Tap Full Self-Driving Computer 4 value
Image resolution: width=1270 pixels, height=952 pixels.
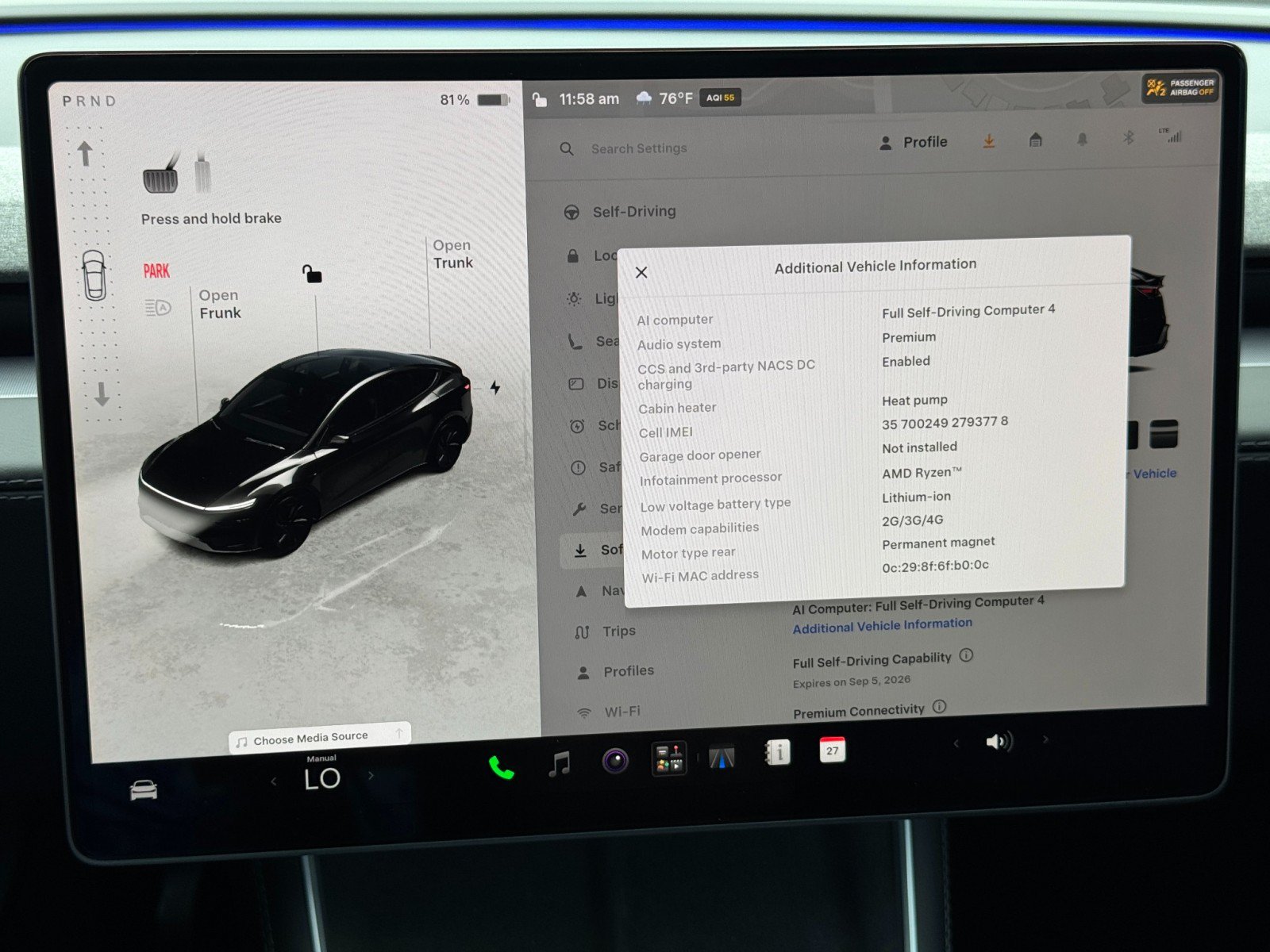click(968, 311)
